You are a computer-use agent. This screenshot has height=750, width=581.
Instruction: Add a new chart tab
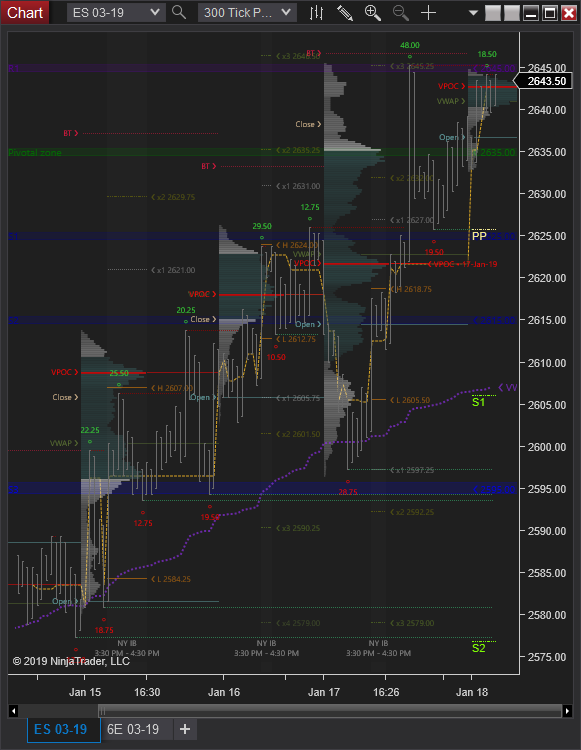click(x=185, y=729)
